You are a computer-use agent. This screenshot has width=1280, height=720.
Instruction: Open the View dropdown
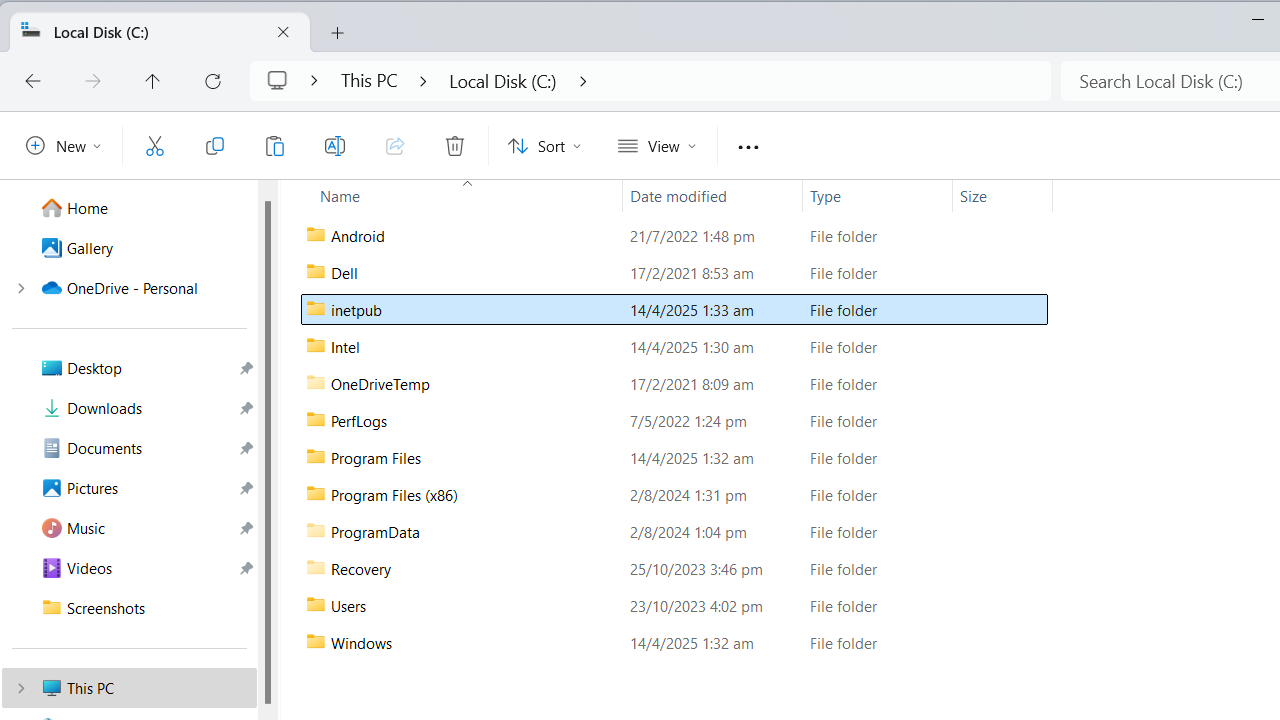pyautogui.click(x=656, y=146)
